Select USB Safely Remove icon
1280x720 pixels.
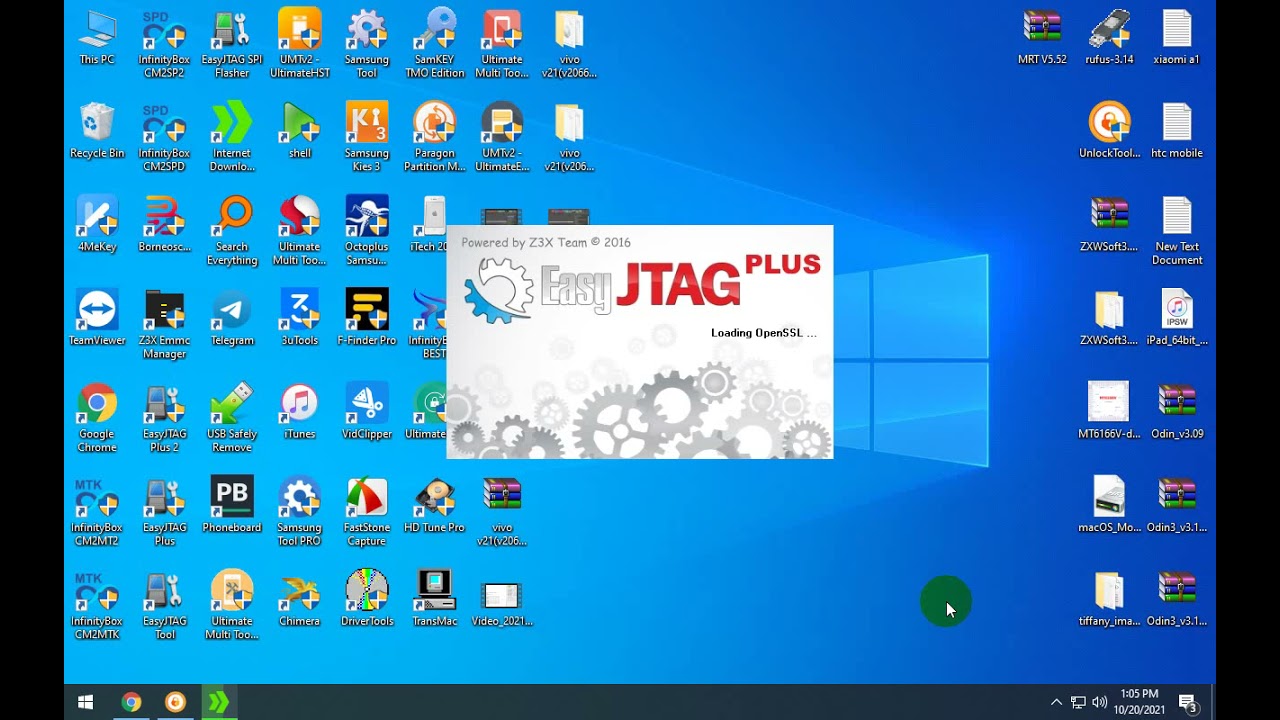(232, 418)
